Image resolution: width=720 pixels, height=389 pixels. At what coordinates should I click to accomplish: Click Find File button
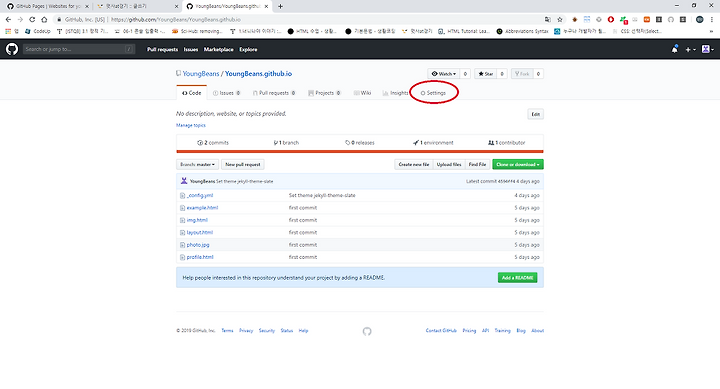[478, 164]
